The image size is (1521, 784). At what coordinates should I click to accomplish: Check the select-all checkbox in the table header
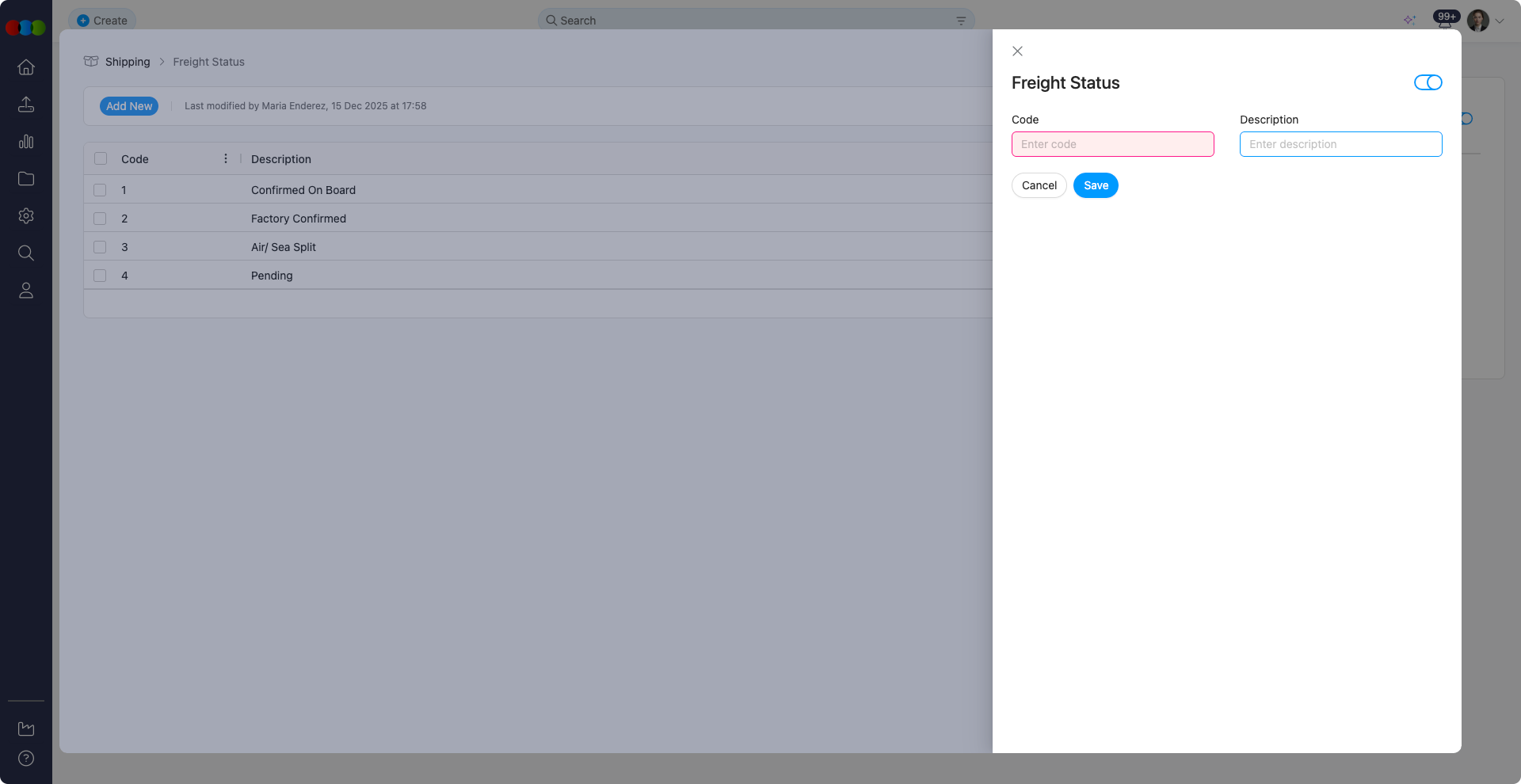100,158
